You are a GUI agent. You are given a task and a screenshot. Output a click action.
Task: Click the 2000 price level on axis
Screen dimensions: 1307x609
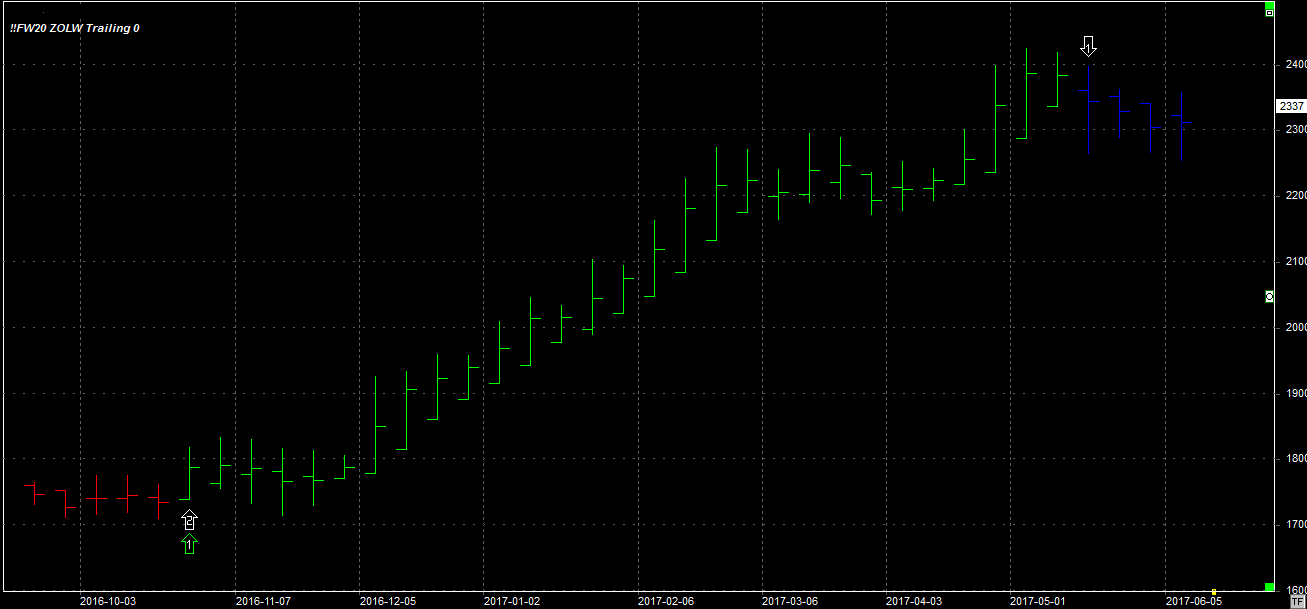pyautogui.click(x=1296, y=328)
